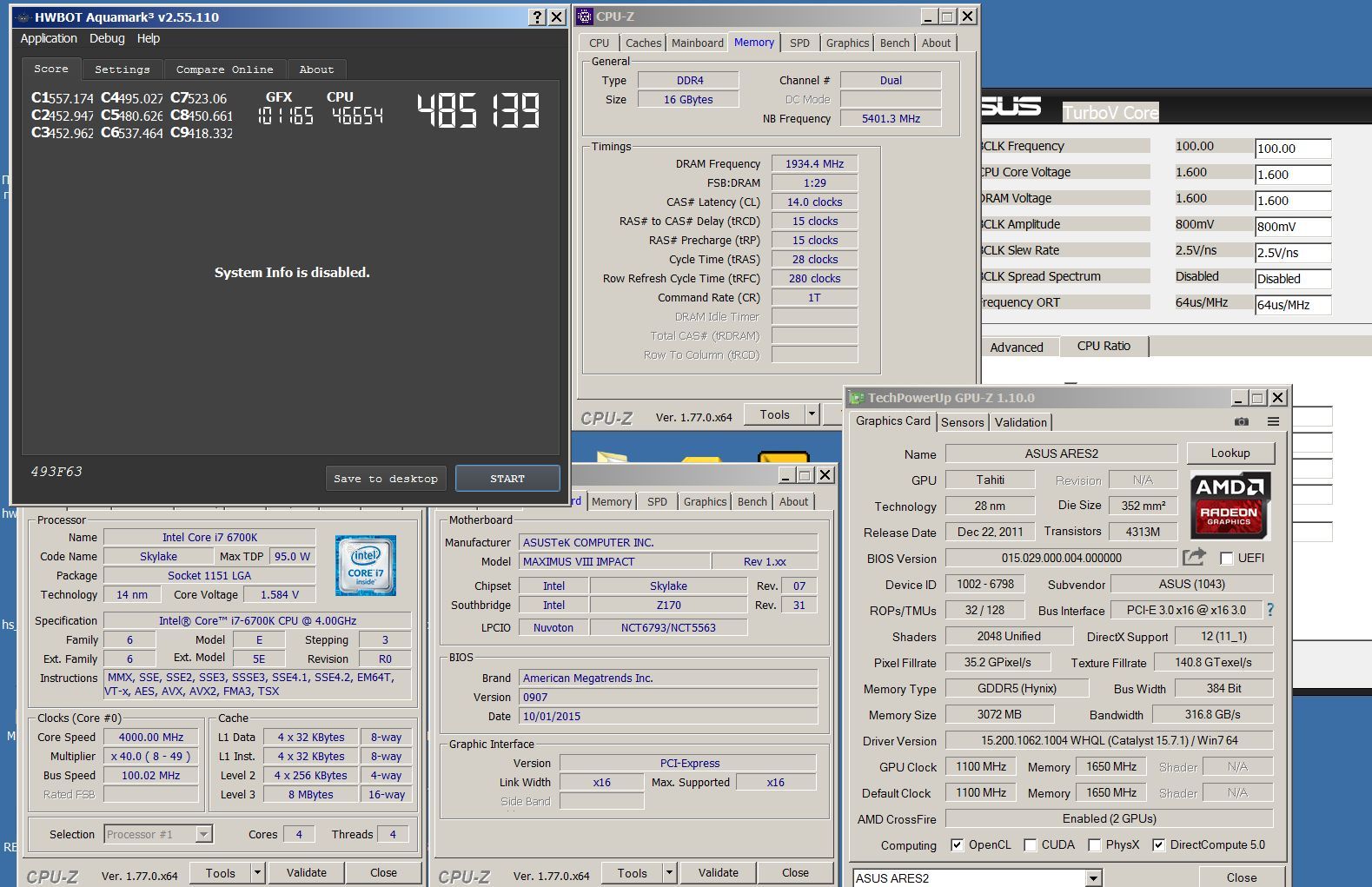The height and width of the screenshot is (887, 1372).
Task: Click the Close button in GPU-Z
Action: (x=1241, y=877)
